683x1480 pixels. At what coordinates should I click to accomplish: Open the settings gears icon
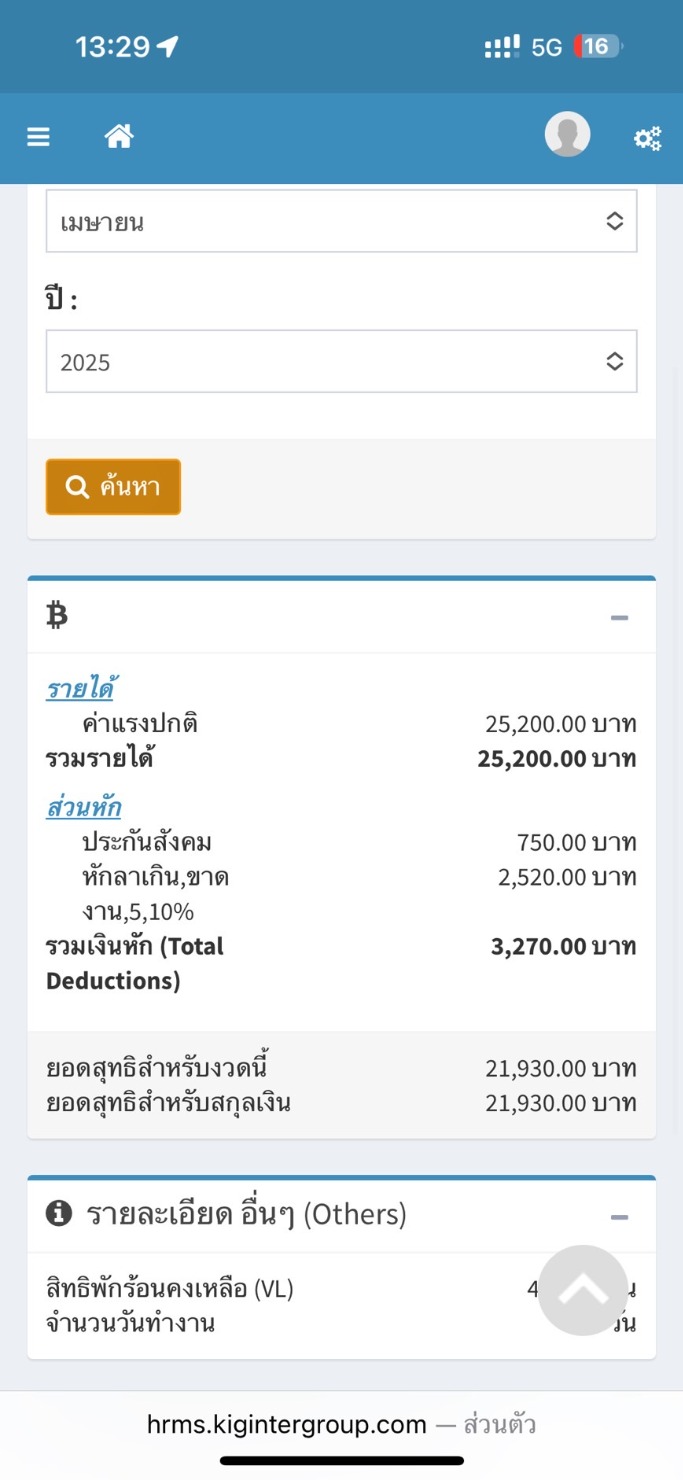(648, 139)
